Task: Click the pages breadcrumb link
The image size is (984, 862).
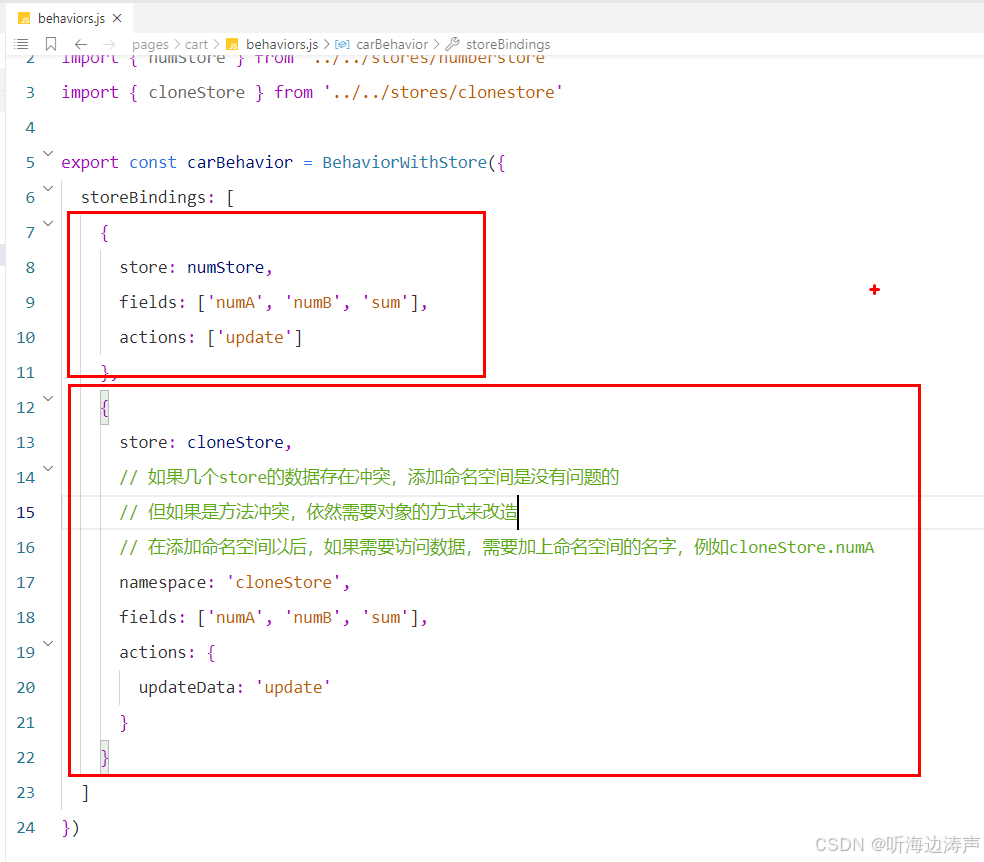Action: 150,44
